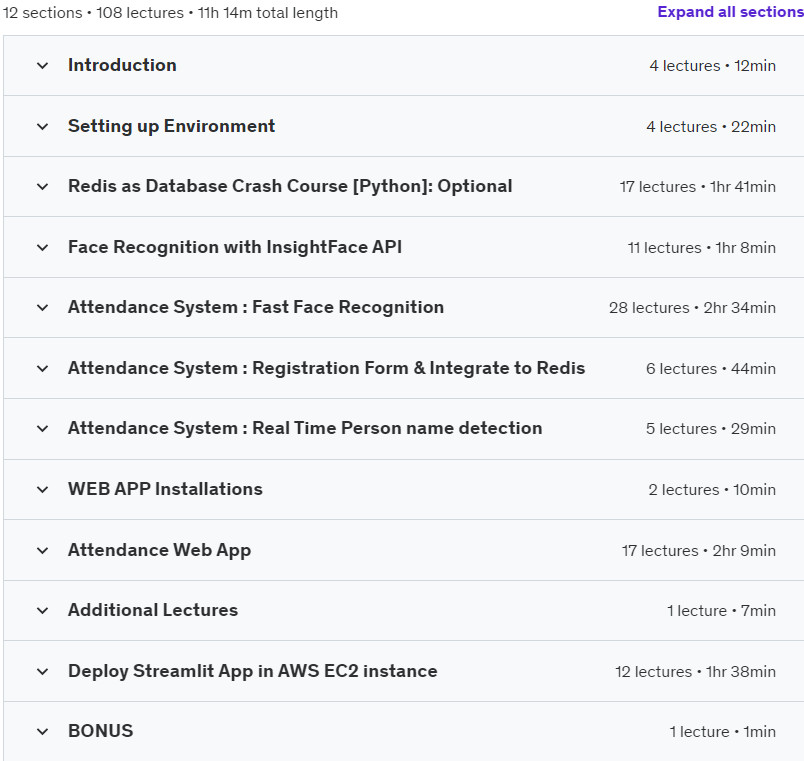
Task: Click the '11 lectures • 1hr 8min' text
Action: pyautogui.click(x=701, y=248)
